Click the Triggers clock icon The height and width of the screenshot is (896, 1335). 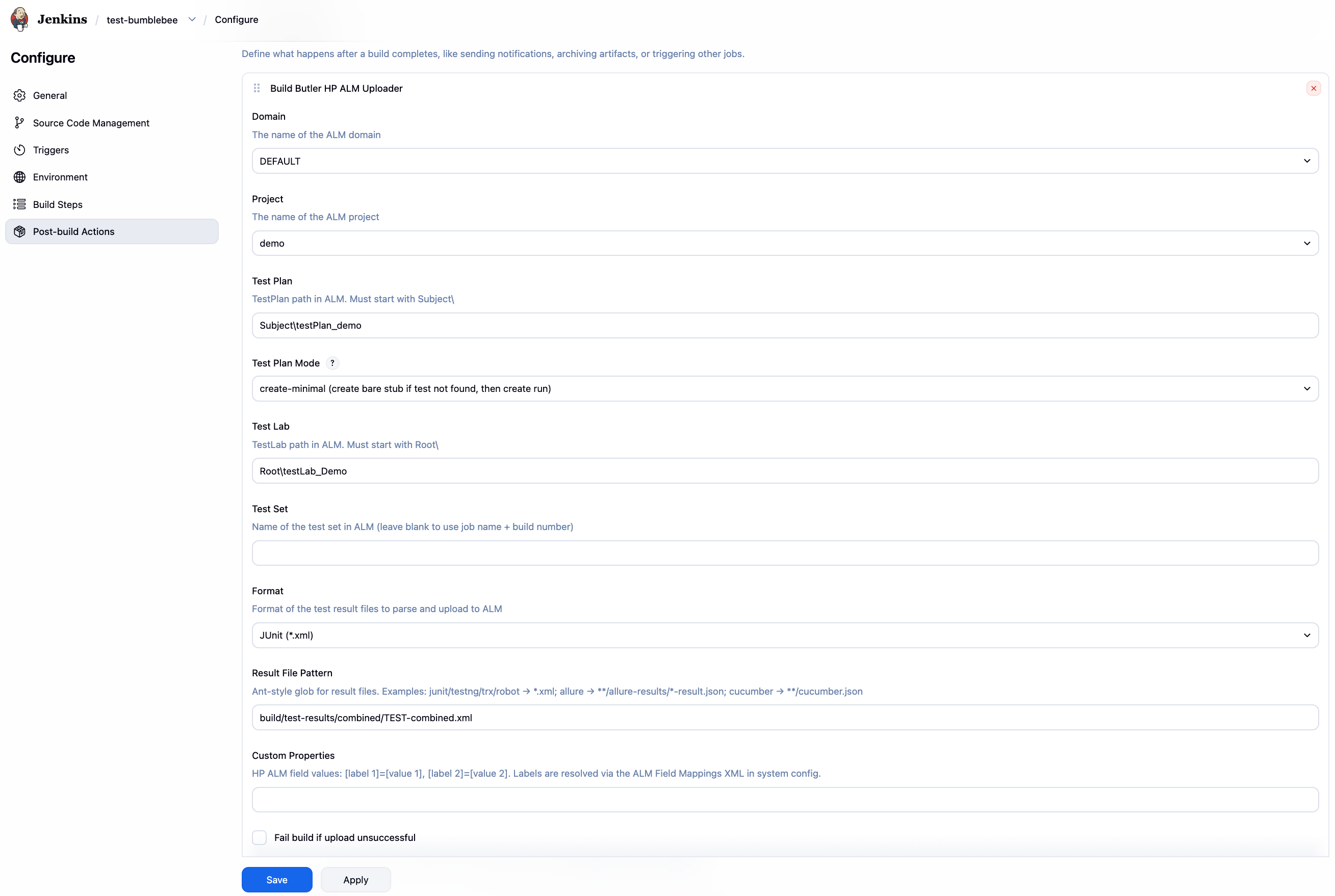[20, 150]
